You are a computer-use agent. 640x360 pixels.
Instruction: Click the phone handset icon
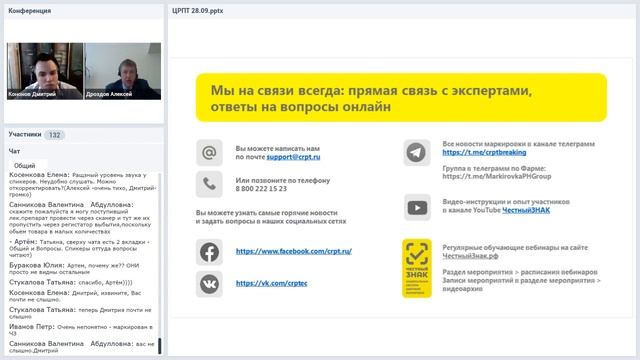click(209, 184)
